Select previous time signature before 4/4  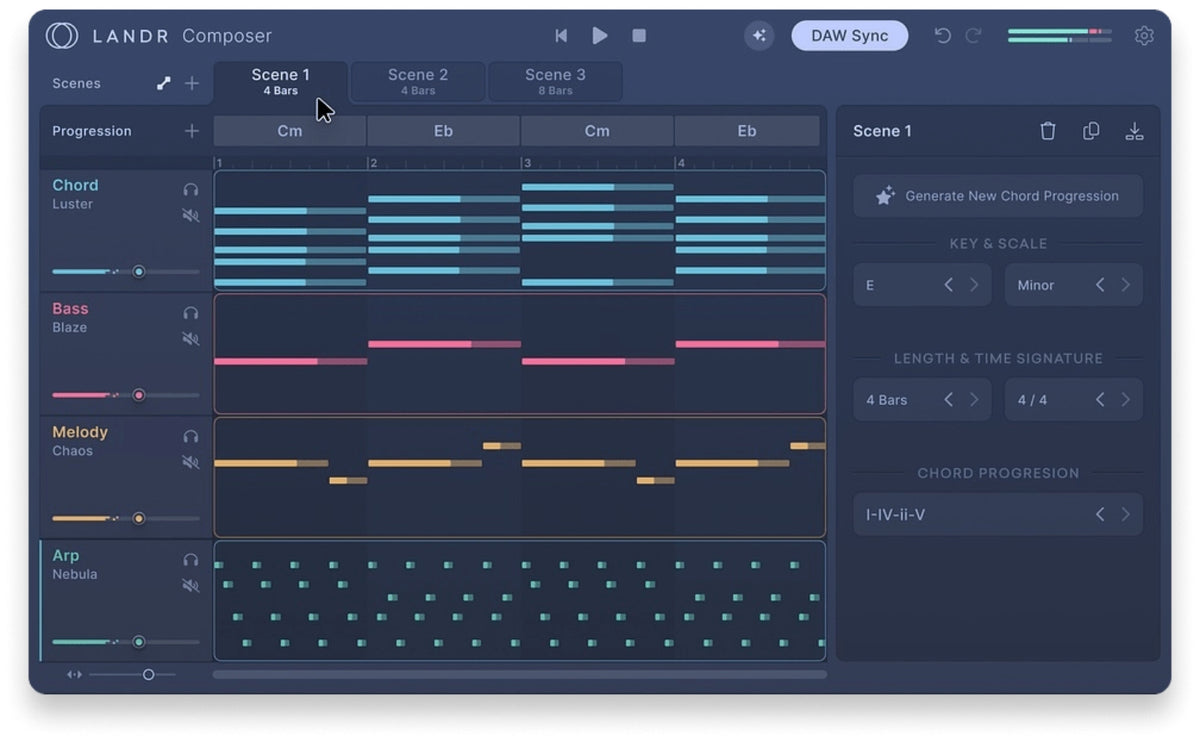[1100, 400]
